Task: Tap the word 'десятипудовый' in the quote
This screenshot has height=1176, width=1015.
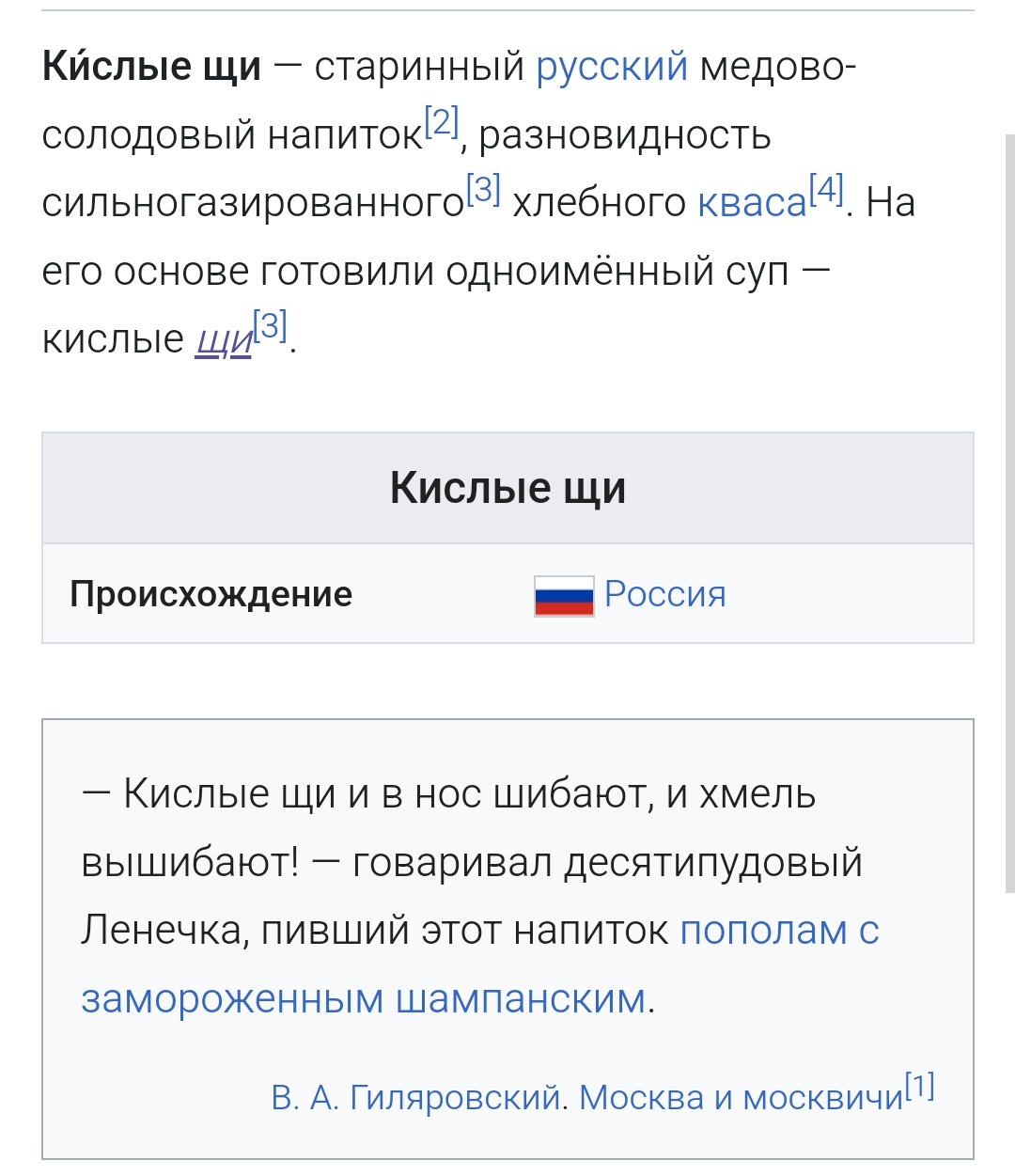Action: (x=713, y=863)
